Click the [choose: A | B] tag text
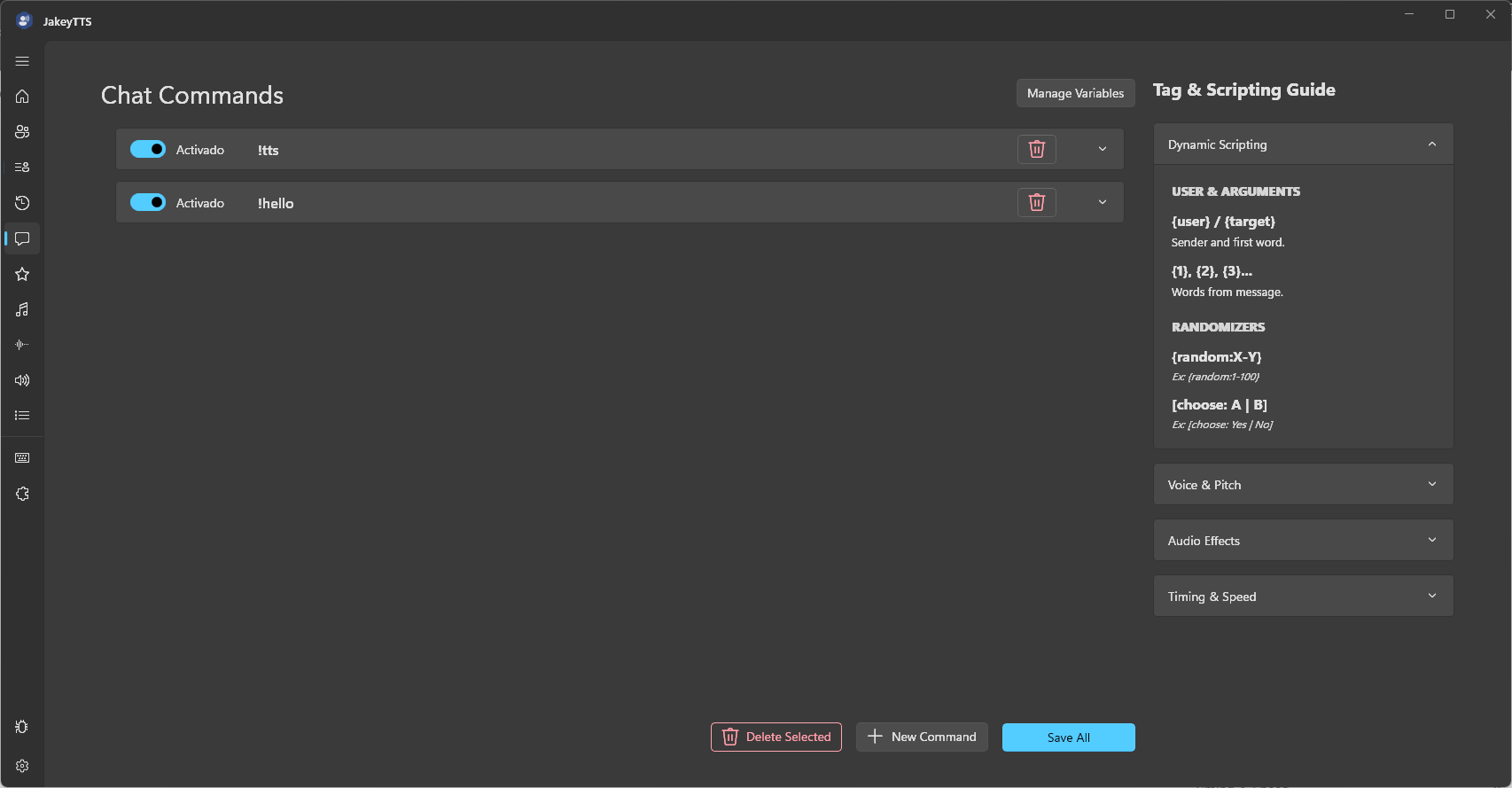Viewport: 1512px width, 788px height. coord(1220,405)
